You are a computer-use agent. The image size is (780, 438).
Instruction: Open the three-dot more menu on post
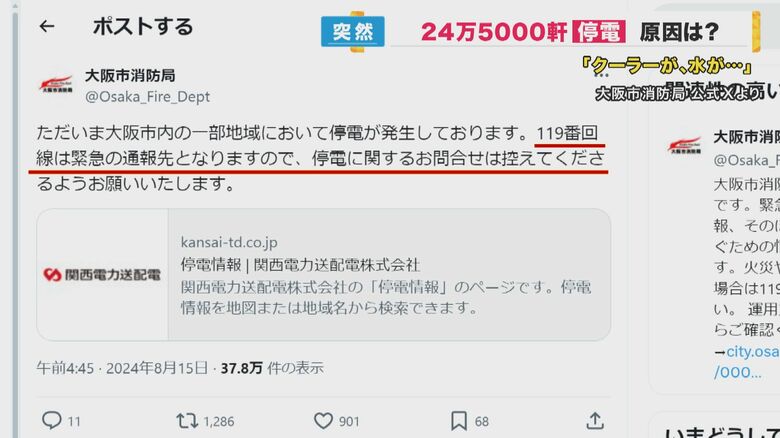[x=601, y=75]
